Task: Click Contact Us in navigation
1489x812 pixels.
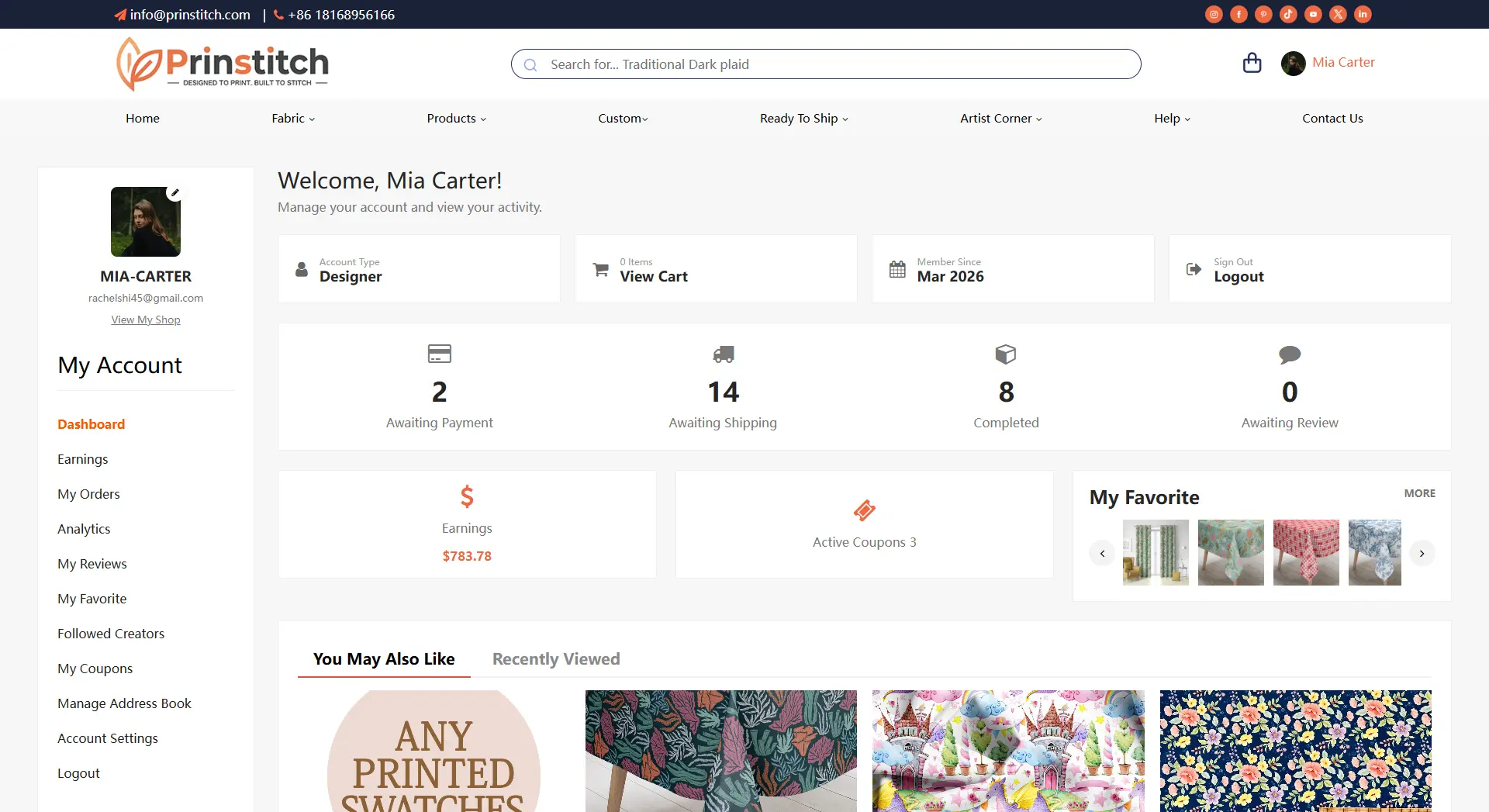Action: pos(1332,118)
